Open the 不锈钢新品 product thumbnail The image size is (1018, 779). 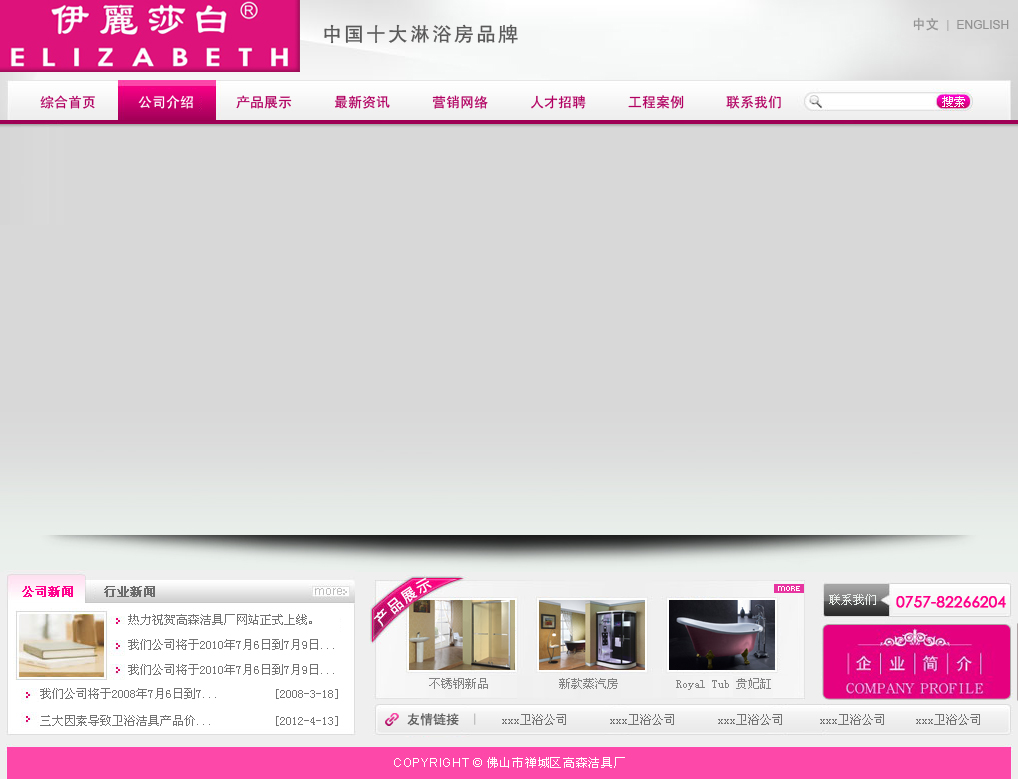pos(461,636)
